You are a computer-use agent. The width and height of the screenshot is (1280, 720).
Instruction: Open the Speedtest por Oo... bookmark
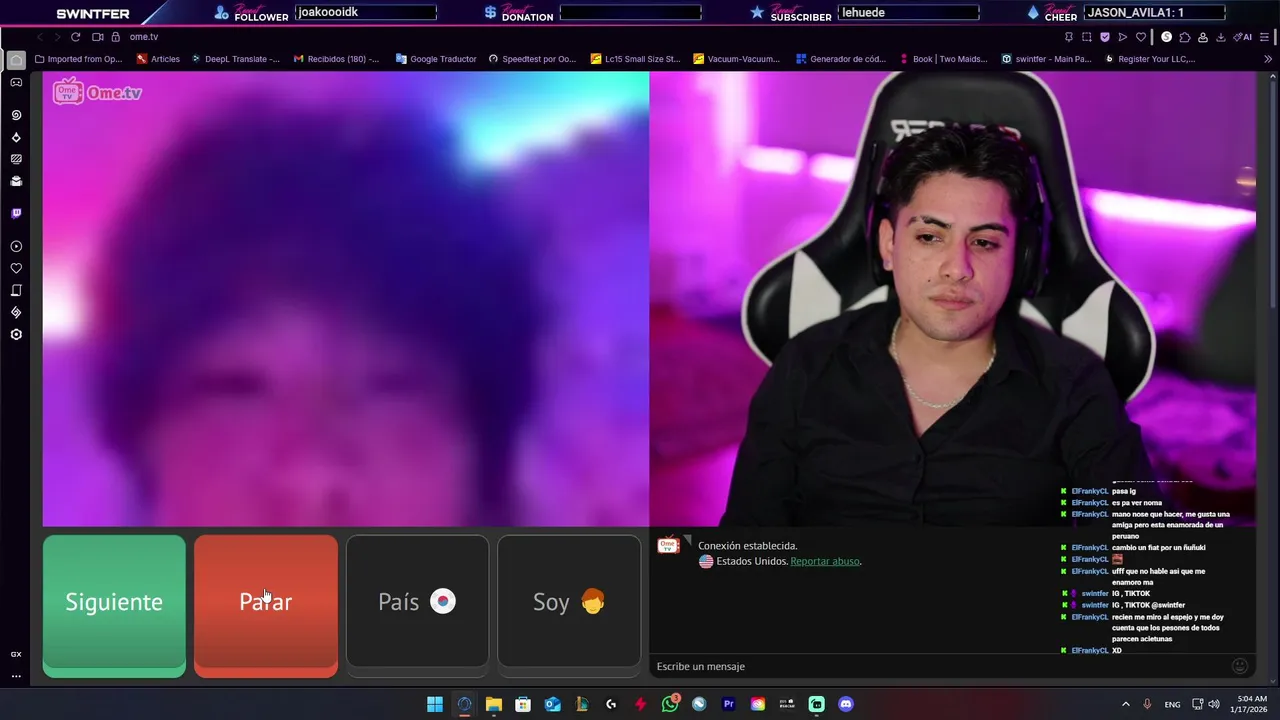pos(532,59)
